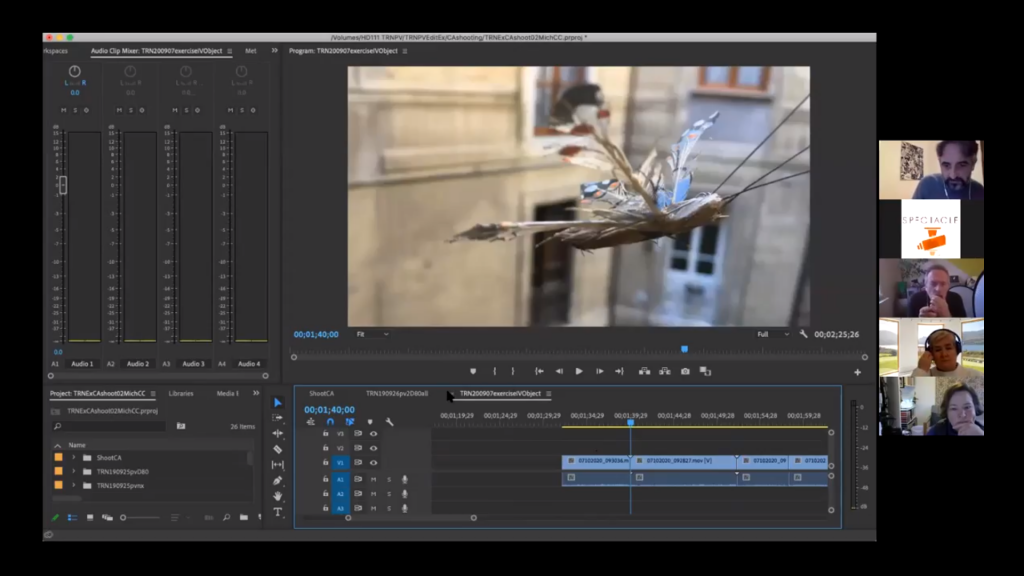Click the Audio 1 fader handle
Screen dimensions: 1024x576
[63, 184]
